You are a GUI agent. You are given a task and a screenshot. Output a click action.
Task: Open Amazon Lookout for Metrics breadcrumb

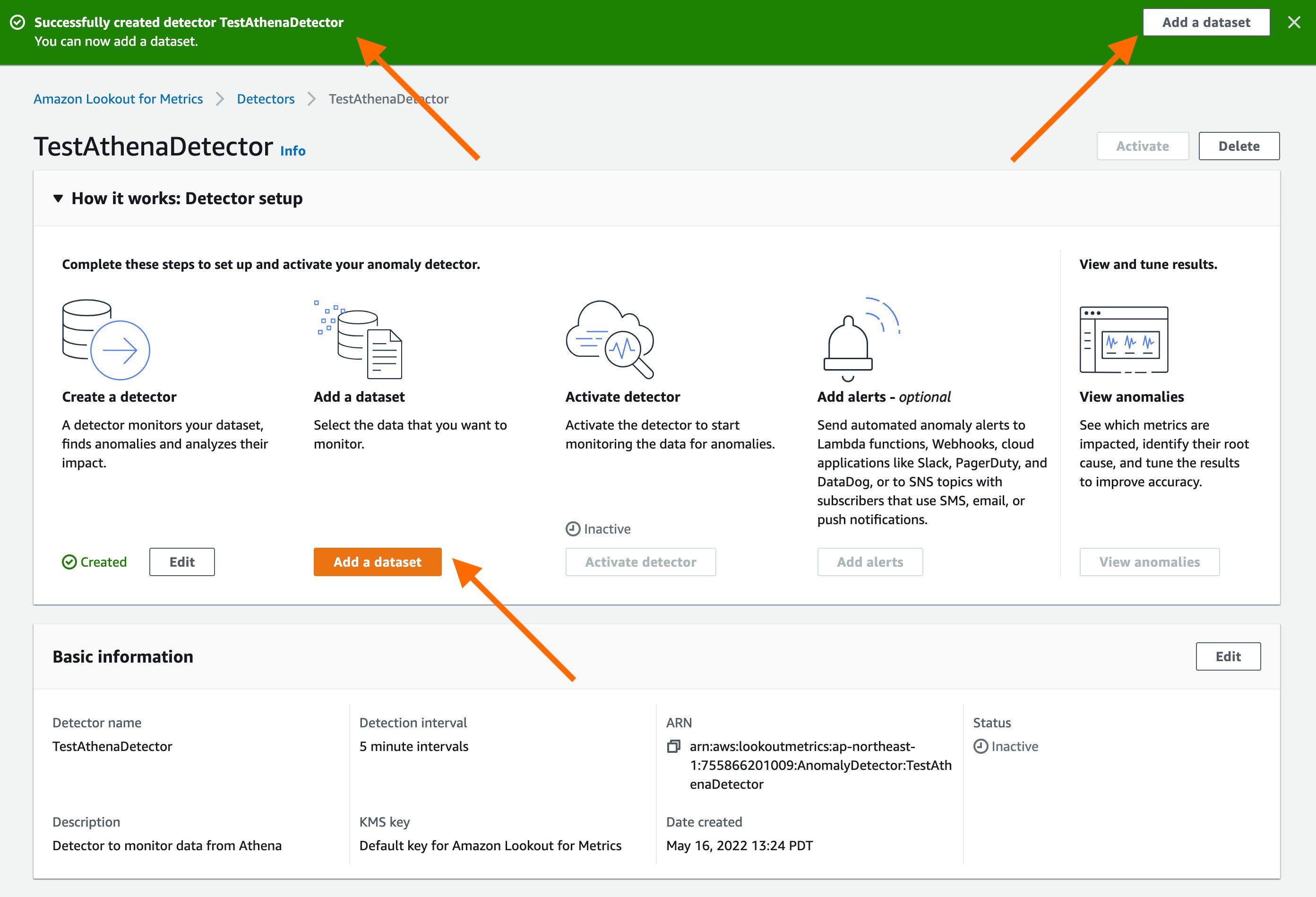(x=118, y=99)
